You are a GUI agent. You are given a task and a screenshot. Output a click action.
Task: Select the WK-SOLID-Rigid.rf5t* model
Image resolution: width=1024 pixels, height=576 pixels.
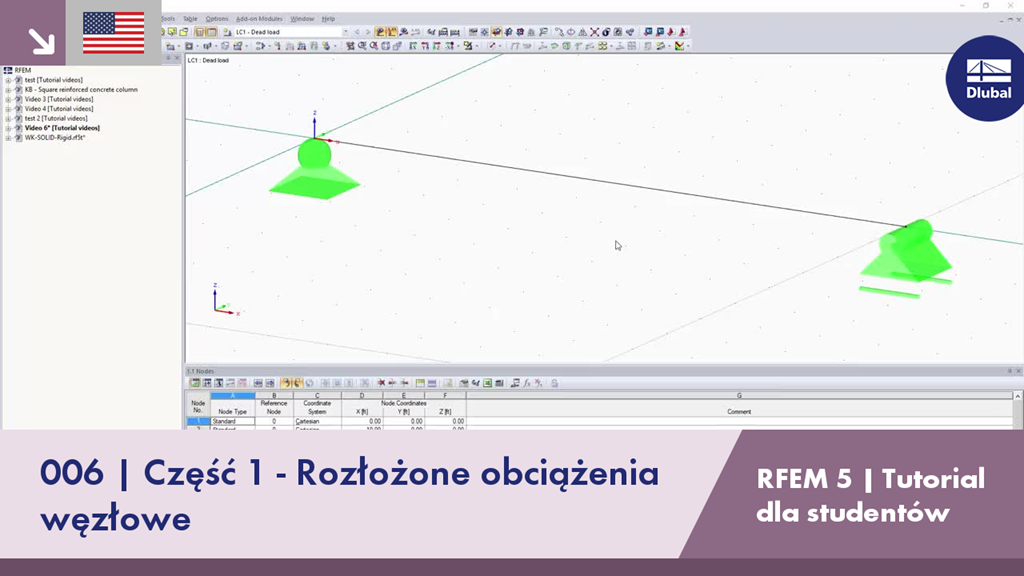pos(55,138)
